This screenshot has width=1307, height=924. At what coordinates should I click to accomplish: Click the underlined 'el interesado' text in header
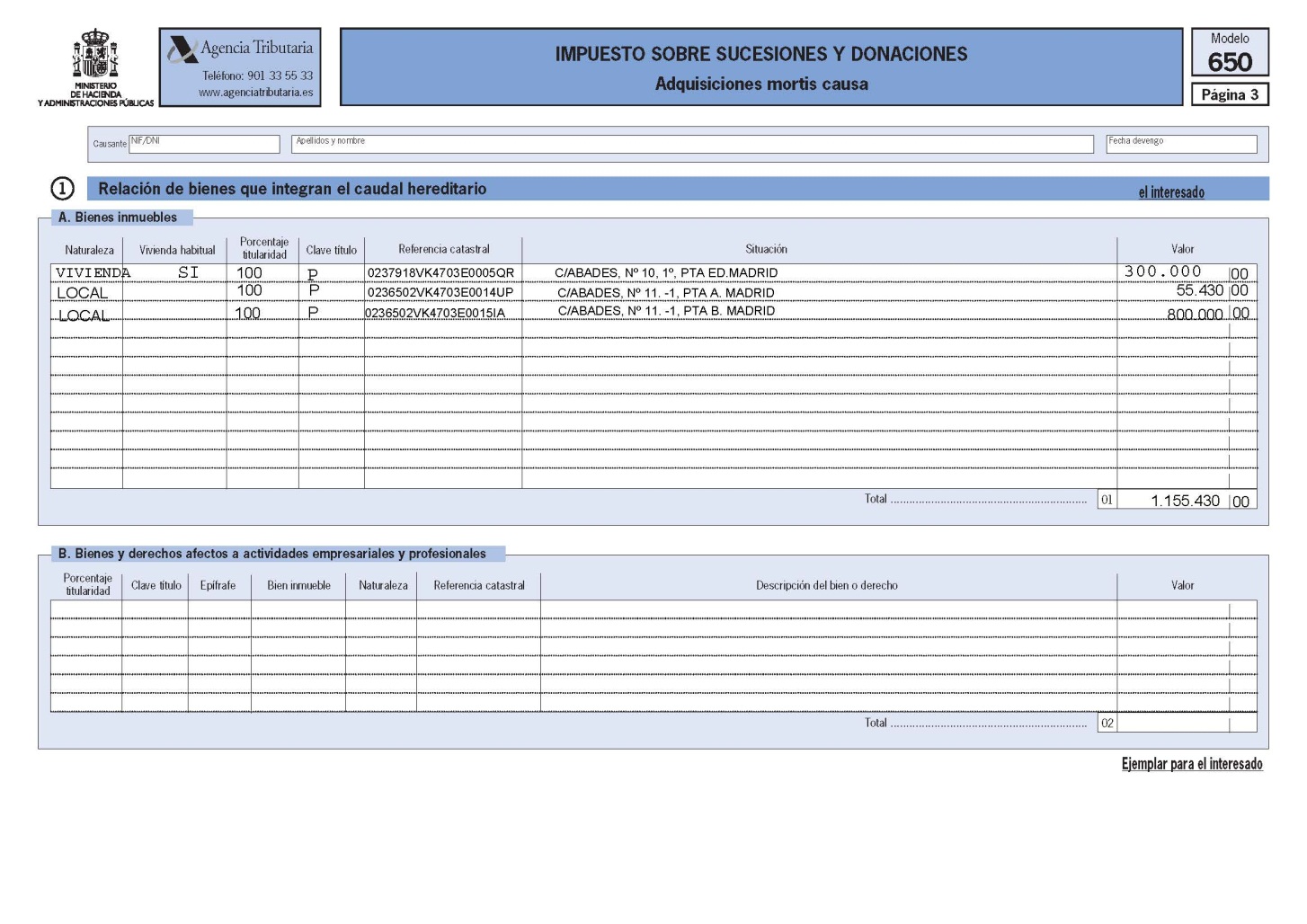tap(1170, 192)
